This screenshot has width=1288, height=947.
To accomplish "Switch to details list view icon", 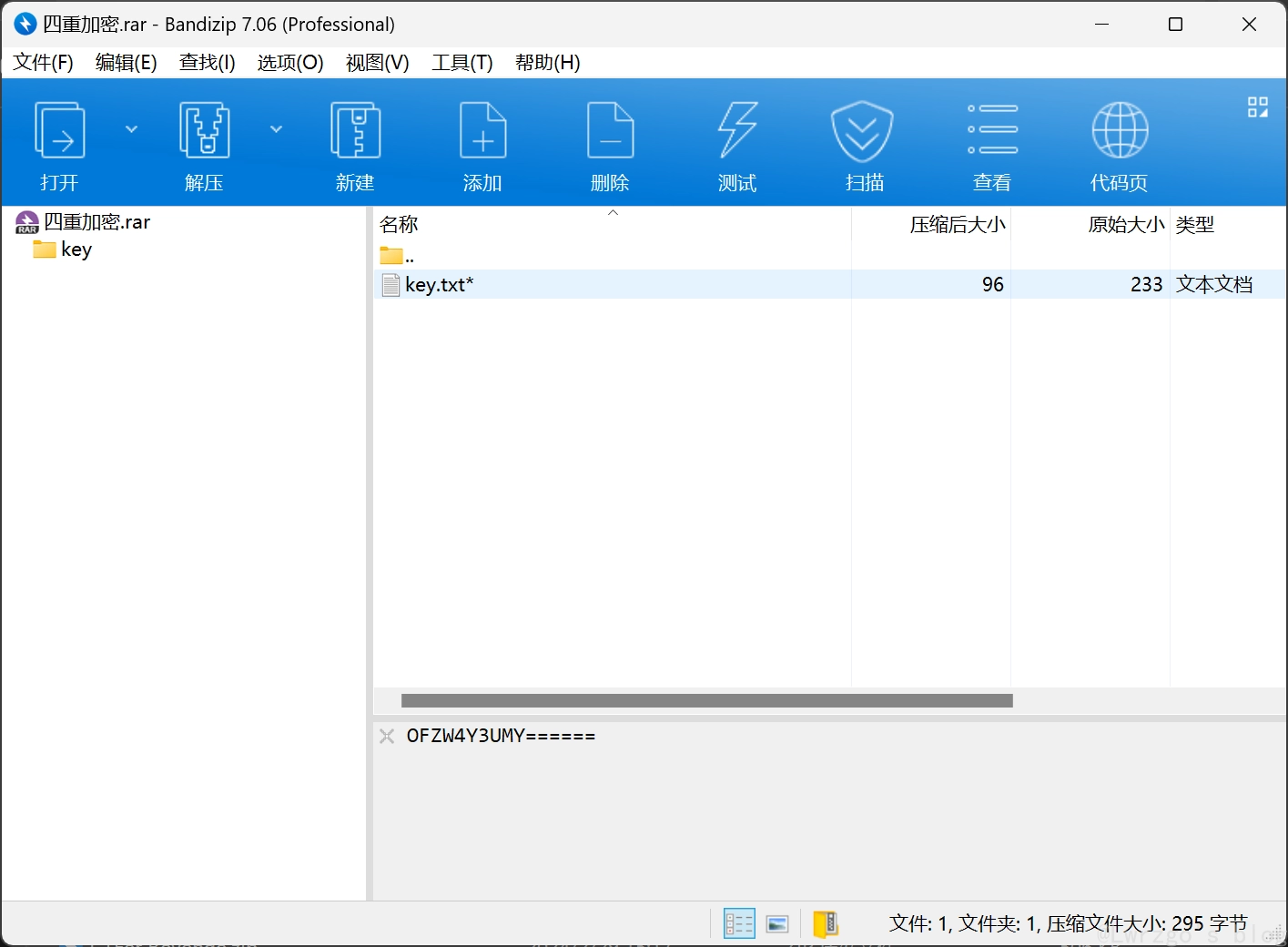I will pos(739,923).
